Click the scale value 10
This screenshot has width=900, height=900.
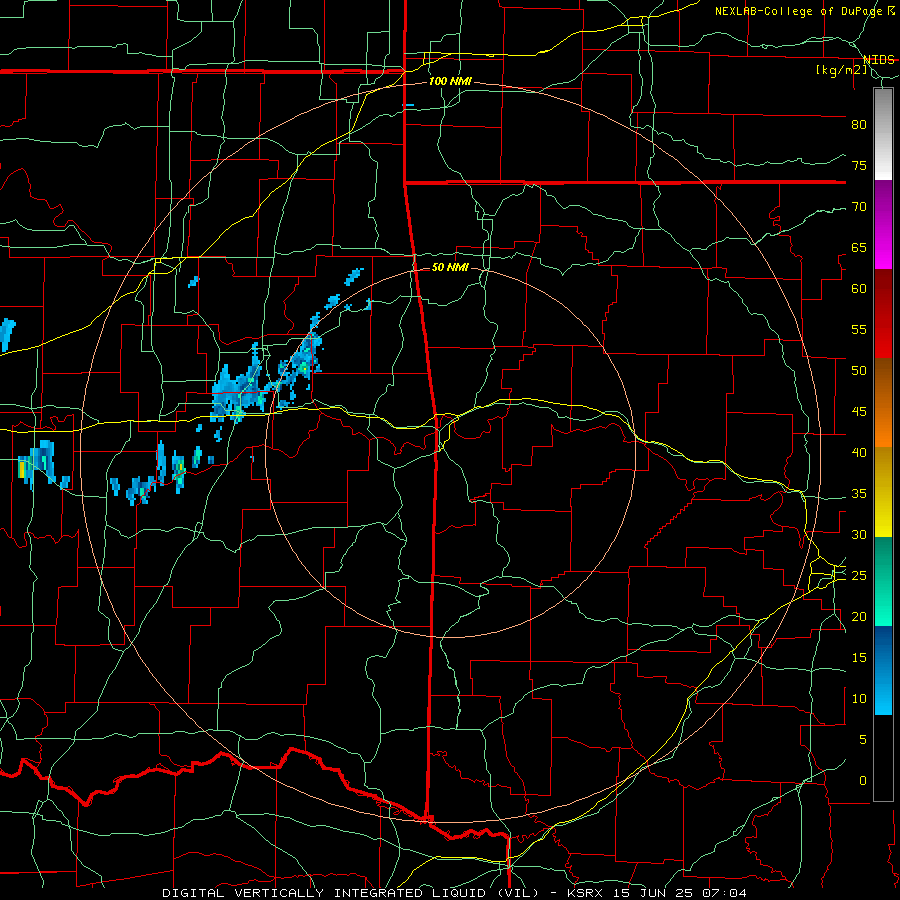[x=859, y=699]
